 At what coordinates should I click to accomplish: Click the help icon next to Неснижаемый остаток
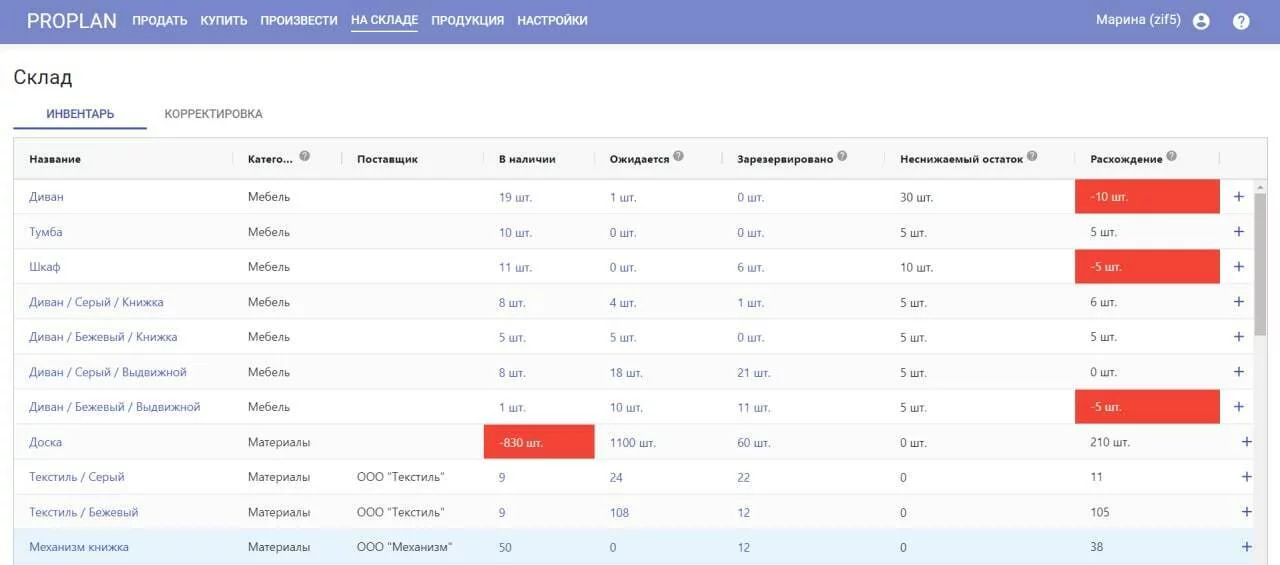click(x=1032, y=156)
